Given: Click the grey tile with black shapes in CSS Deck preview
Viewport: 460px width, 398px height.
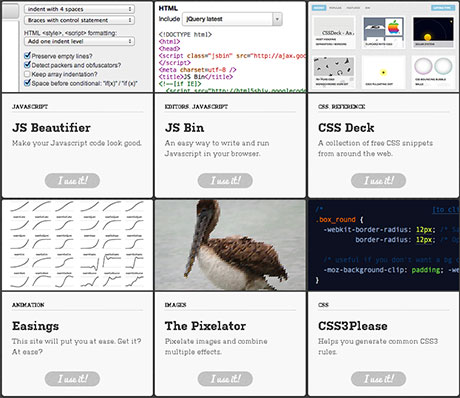Looking at the screenshot, I should [x=334, y=66].
